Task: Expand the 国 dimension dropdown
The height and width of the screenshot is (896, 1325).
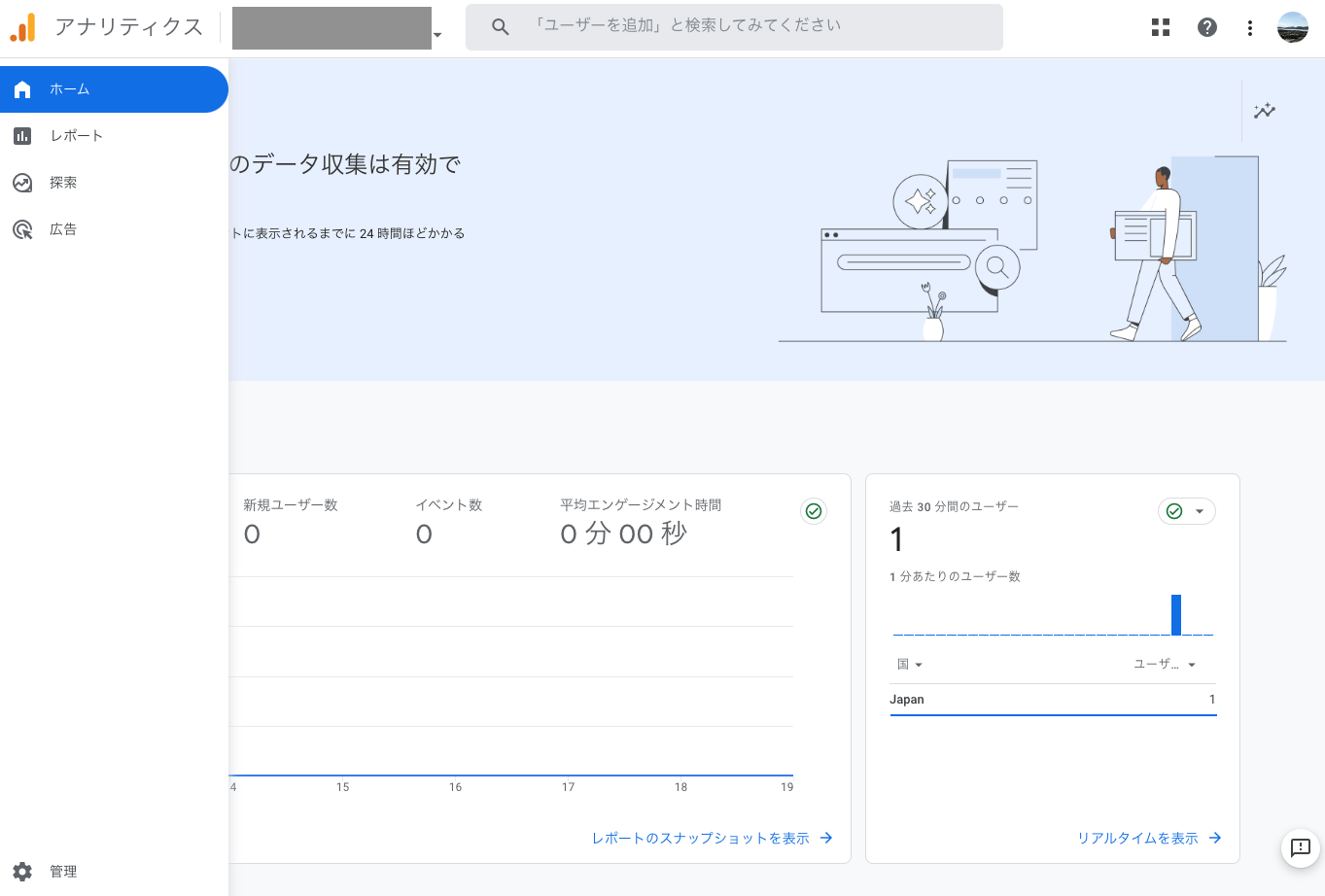Action: tap(910, 665)
